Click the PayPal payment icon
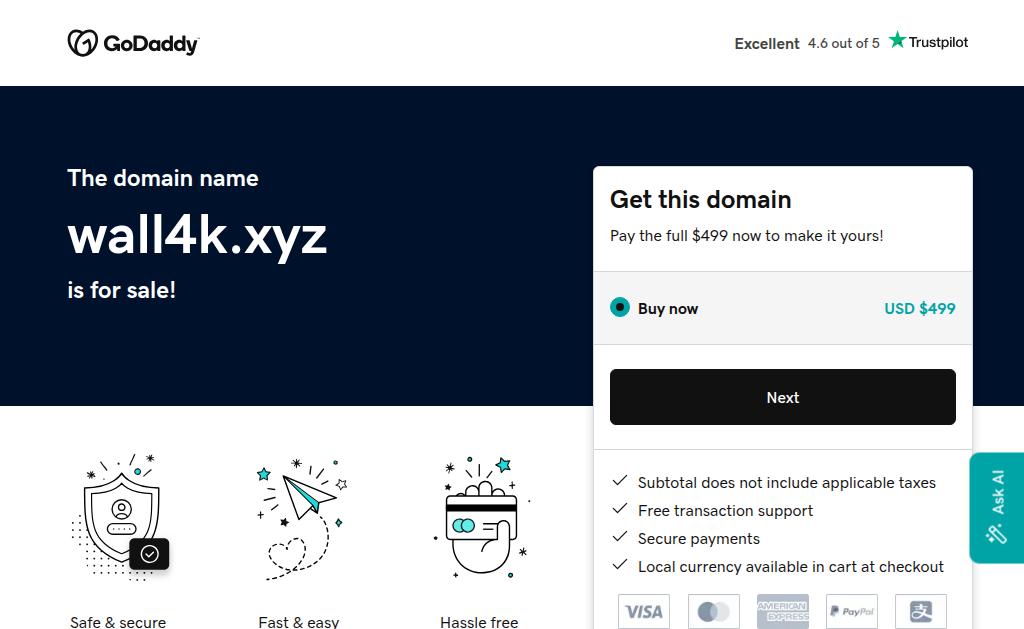 click(x=852, y=611)
